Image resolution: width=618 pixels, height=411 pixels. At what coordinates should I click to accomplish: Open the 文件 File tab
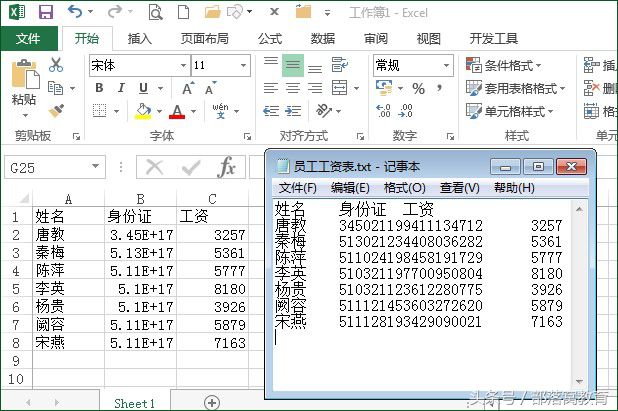[x=28, y=39]
